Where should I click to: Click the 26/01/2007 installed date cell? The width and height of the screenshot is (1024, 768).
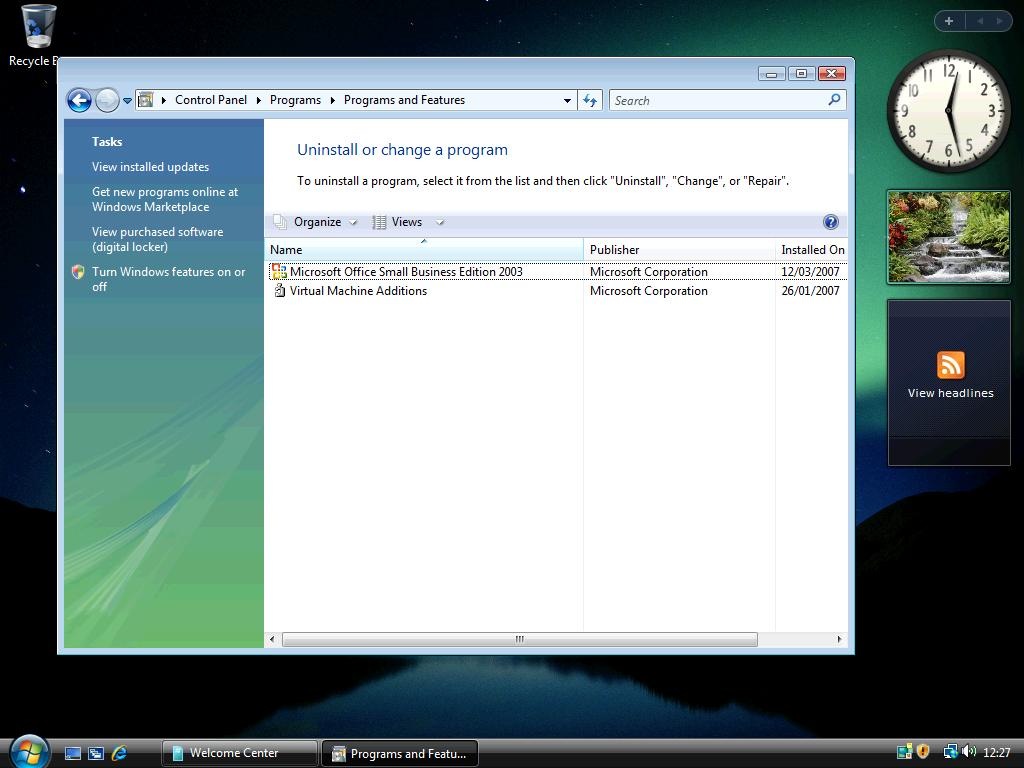(x=810, y=291)
